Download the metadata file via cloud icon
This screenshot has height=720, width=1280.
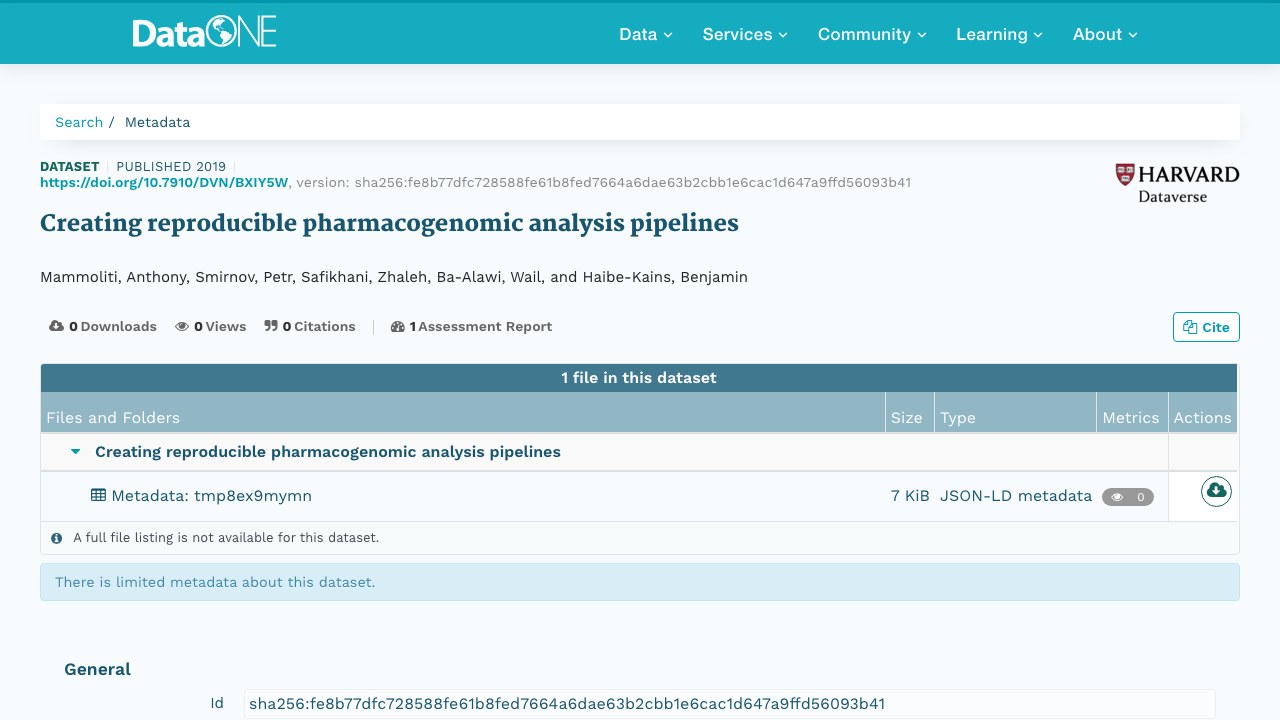1216,491
